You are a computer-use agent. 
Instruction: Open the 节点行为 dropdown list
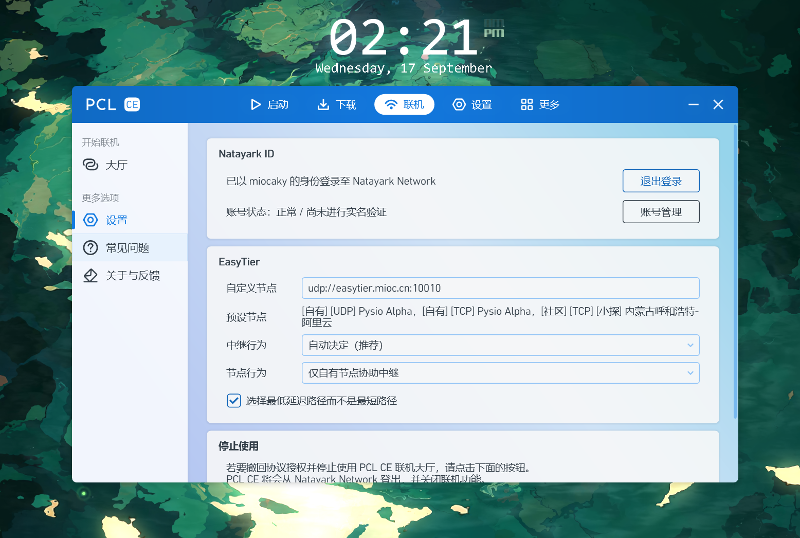point(500,373)
